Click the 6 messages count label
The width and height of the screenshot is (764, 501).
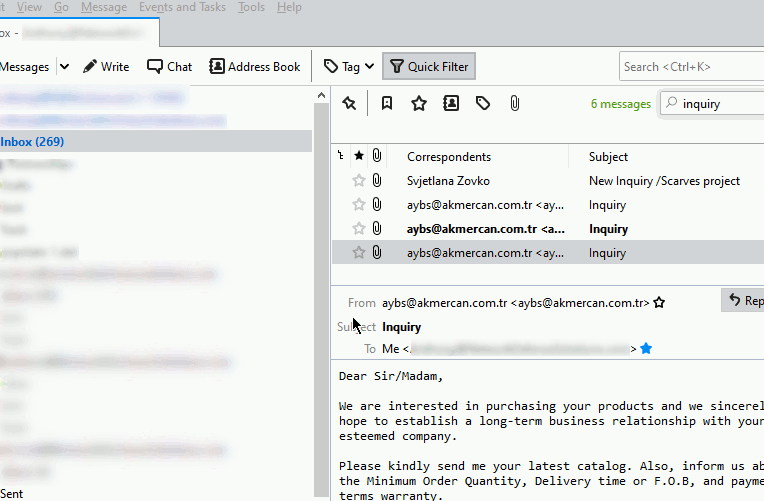(x=621, y=104)
